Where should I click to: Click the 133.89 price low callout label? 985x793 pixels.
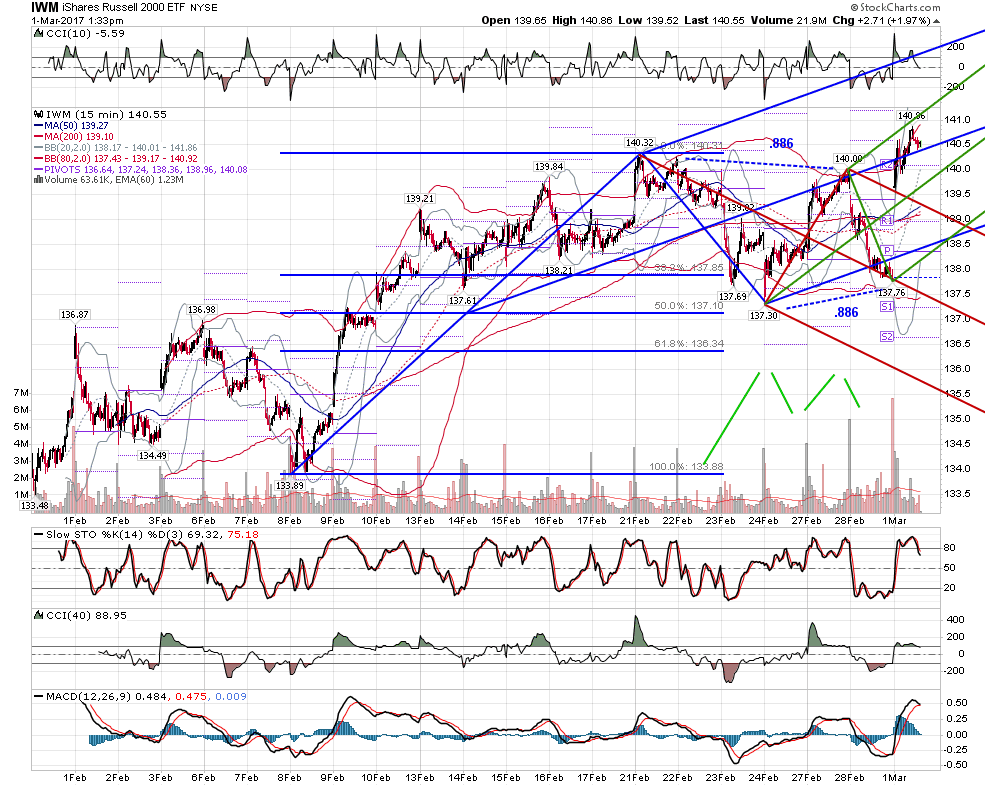[x=290, y=485]
